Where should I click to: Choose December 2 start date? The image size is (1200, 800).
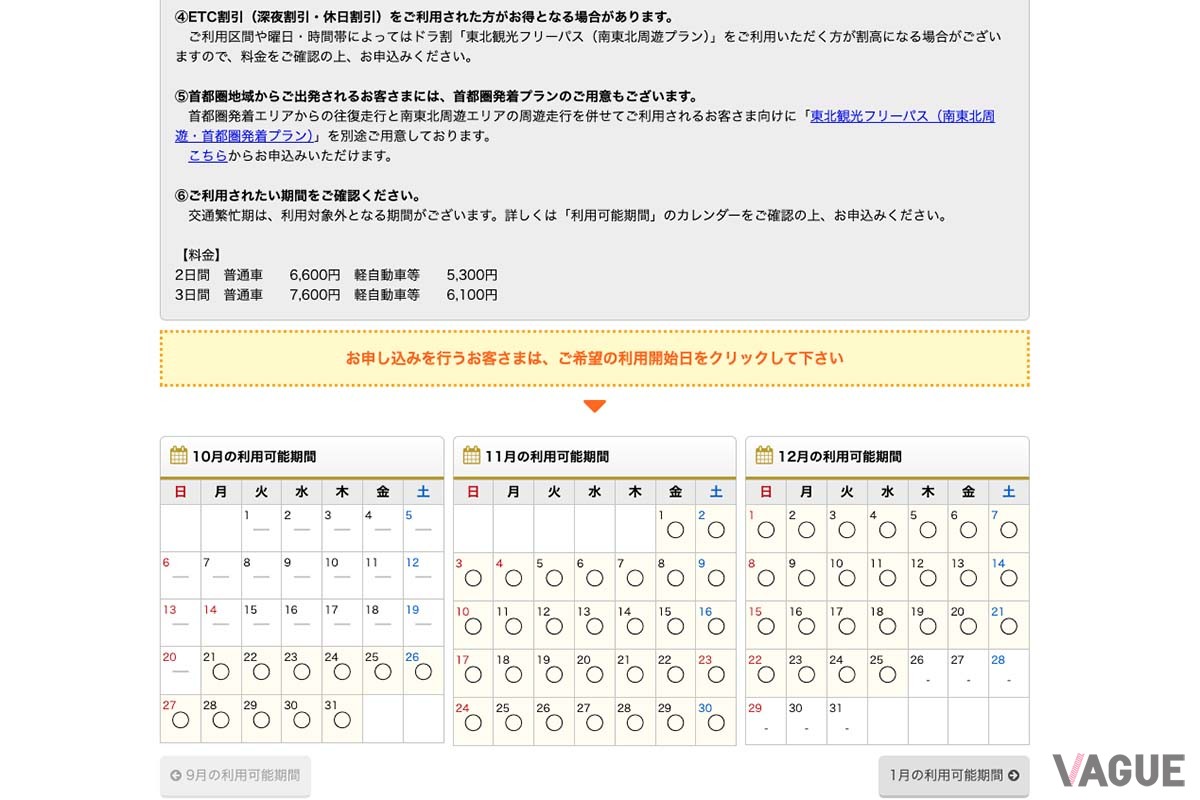[806, 530]
